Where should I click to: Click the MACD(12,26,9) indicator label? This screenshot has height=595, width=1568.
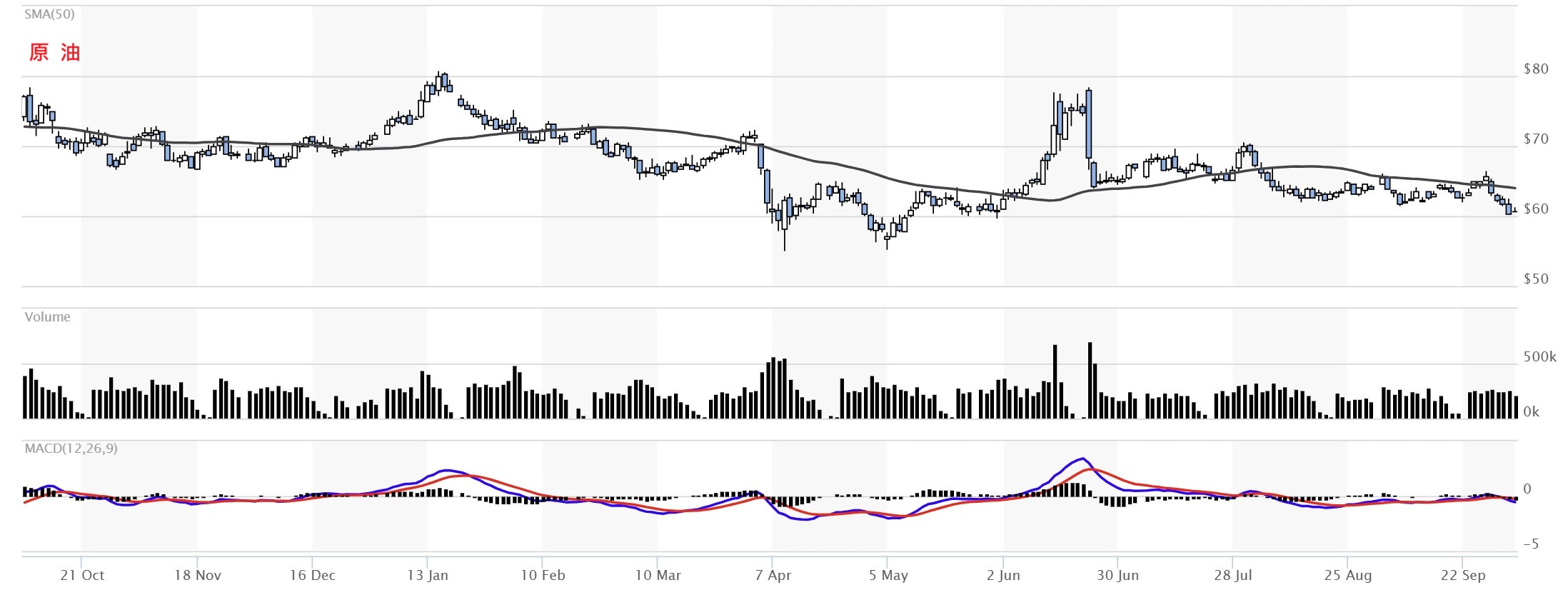(x=71, y=449)
